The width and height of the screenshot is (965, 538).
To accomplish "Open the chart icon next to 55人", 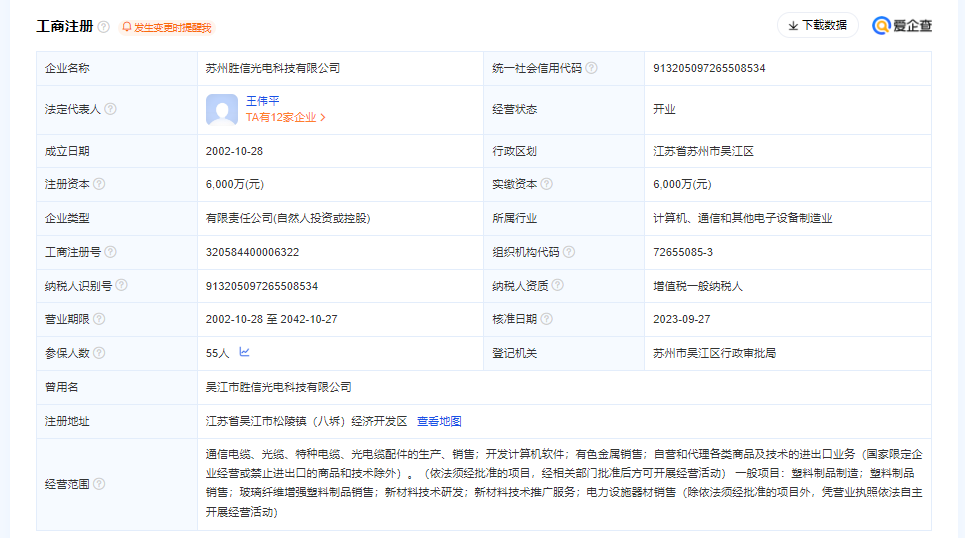I will point(244,352).
